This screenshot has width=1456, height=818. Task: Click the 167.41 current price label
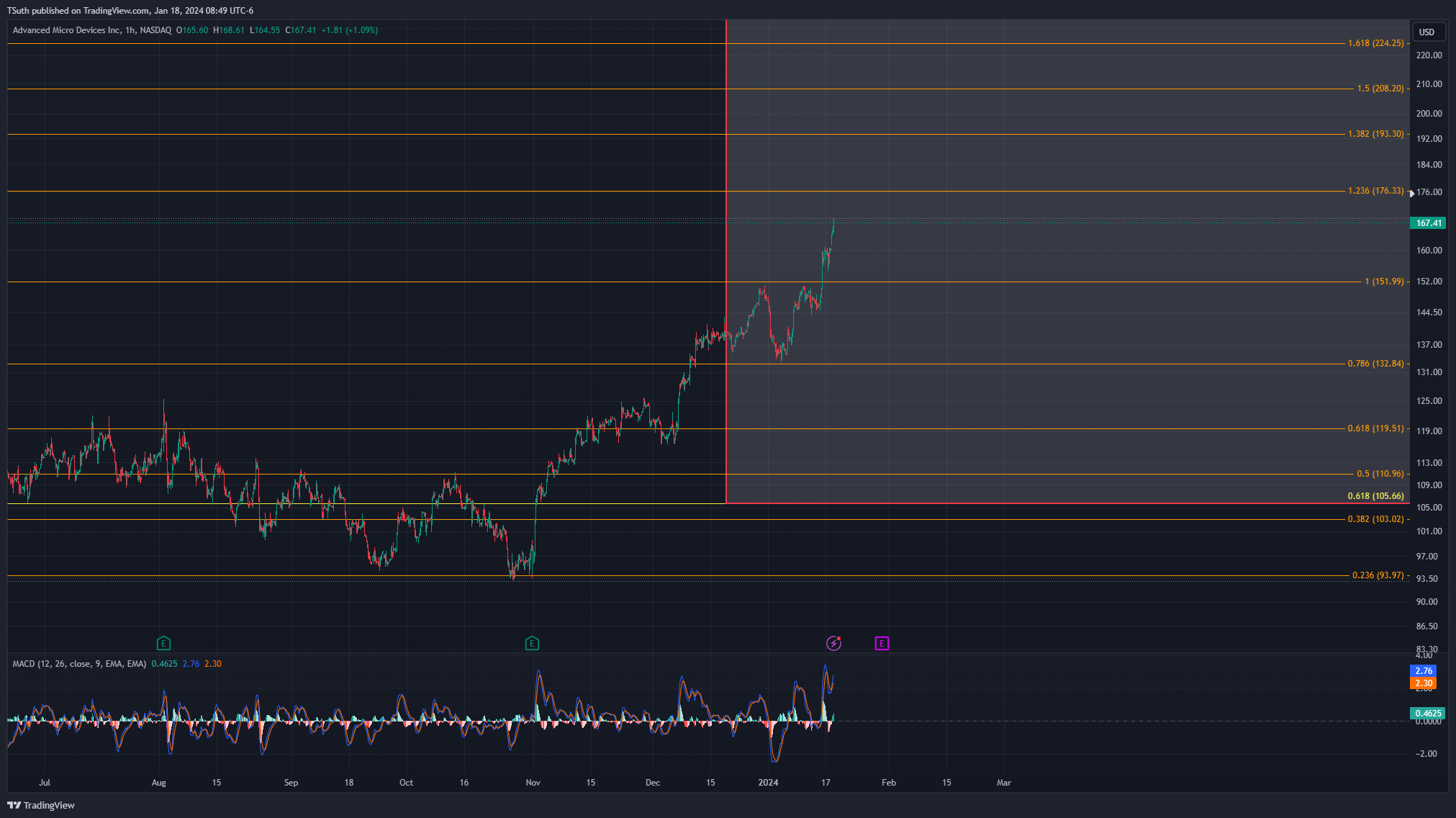(x=1428, y=223)
